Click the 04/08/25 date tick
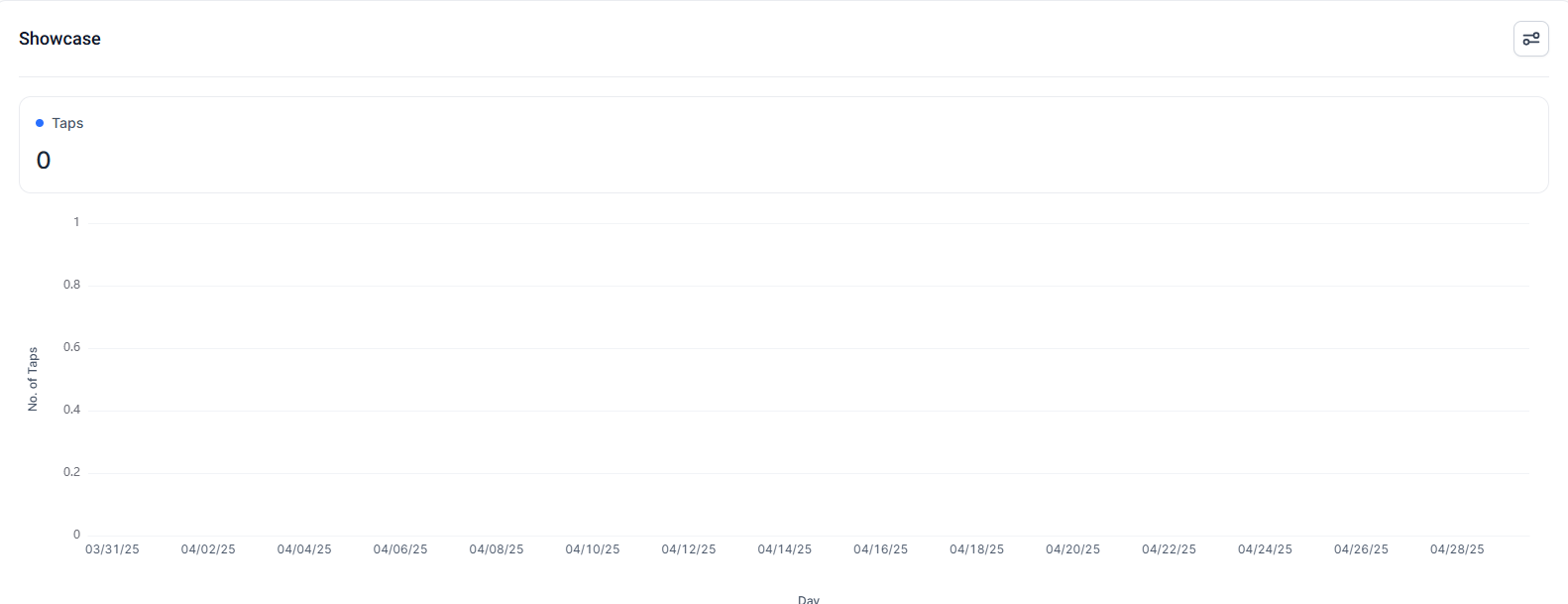This screenshot has width=1568, height=604. (497, 549)
